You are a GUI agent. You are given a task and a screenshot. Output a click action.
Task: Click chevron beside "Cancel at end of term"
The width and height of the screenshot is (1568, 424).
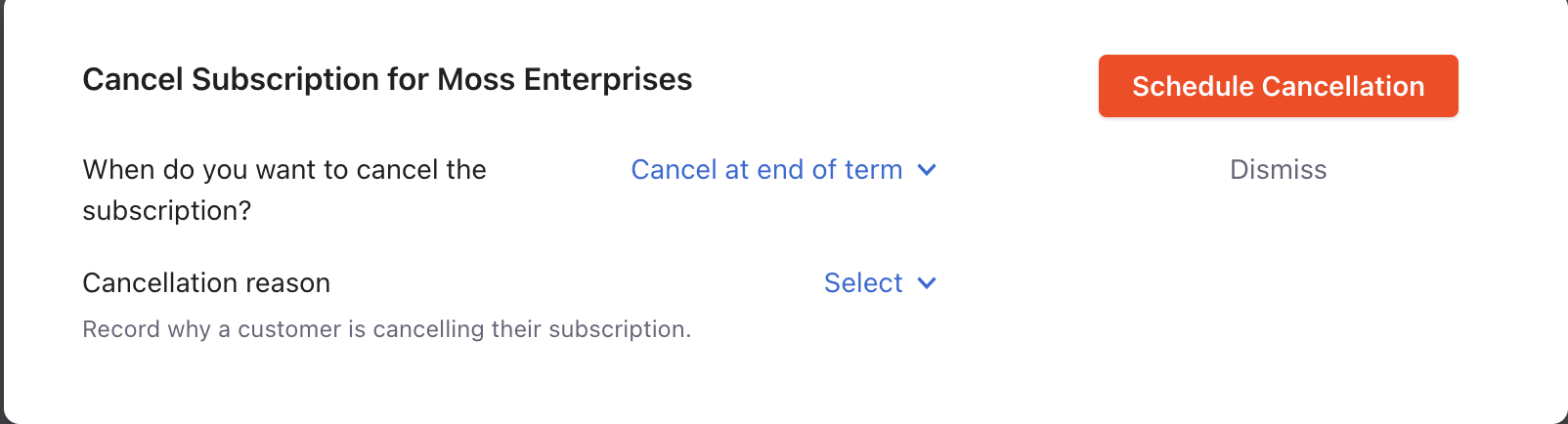[927, 170]
